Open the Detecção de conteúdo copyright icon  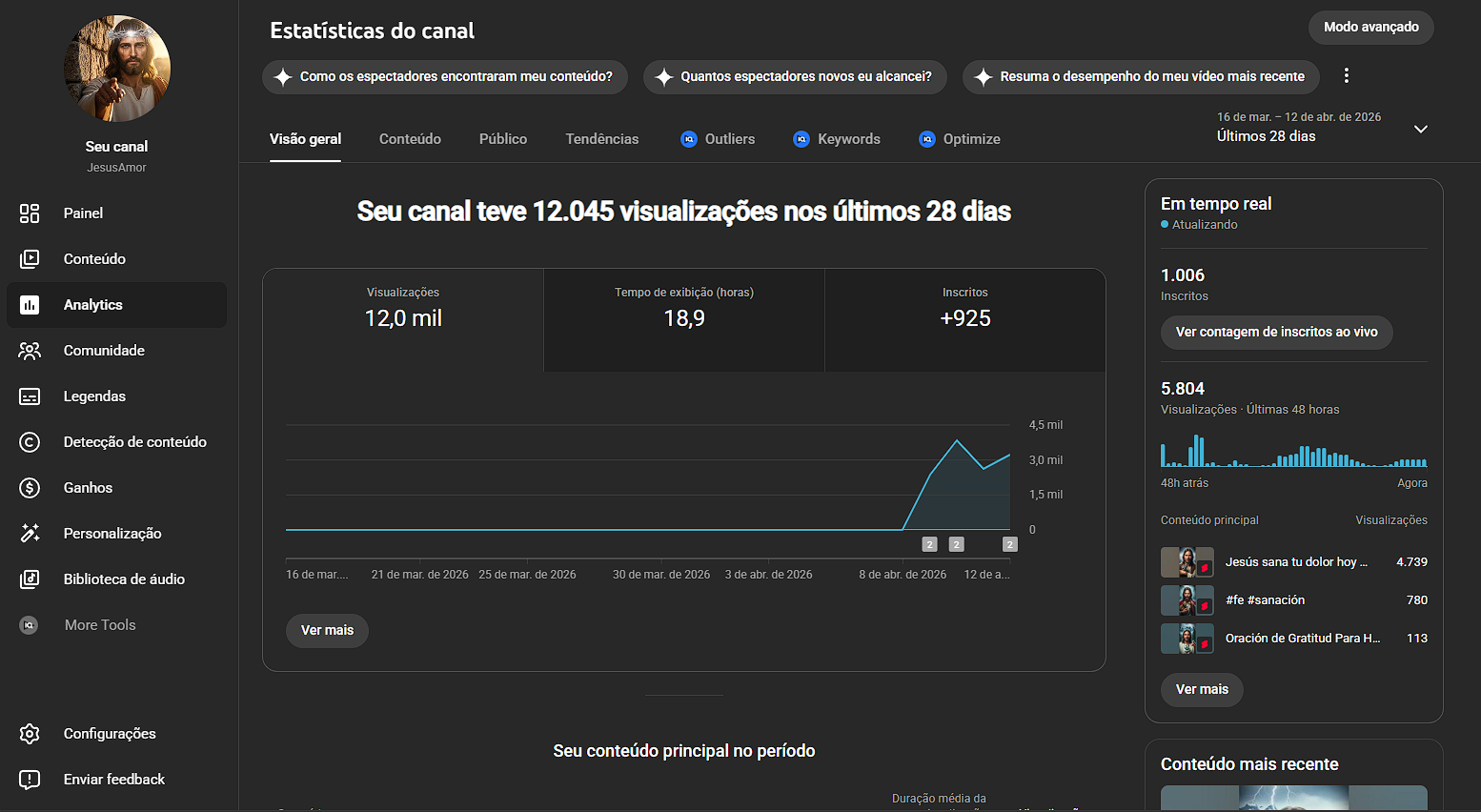point(30,442)
